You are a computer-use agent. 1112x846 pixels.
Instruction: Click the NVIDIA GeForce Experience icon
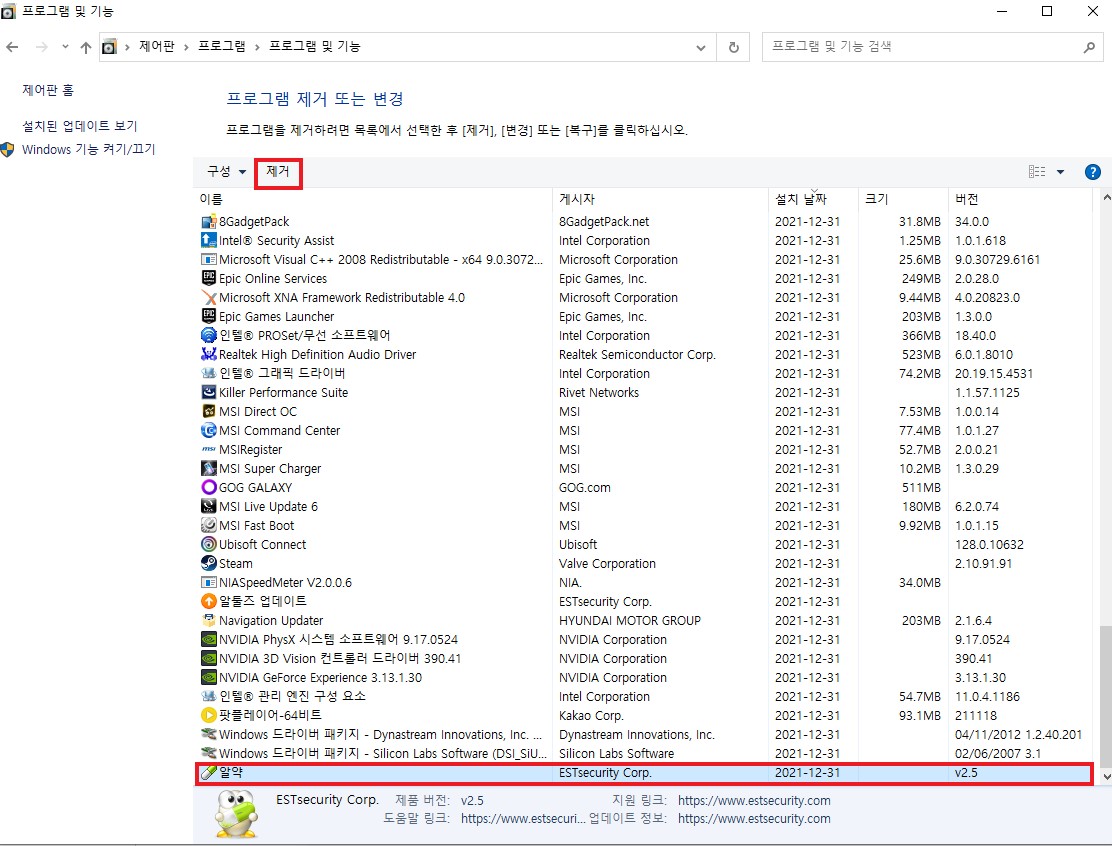208,678
